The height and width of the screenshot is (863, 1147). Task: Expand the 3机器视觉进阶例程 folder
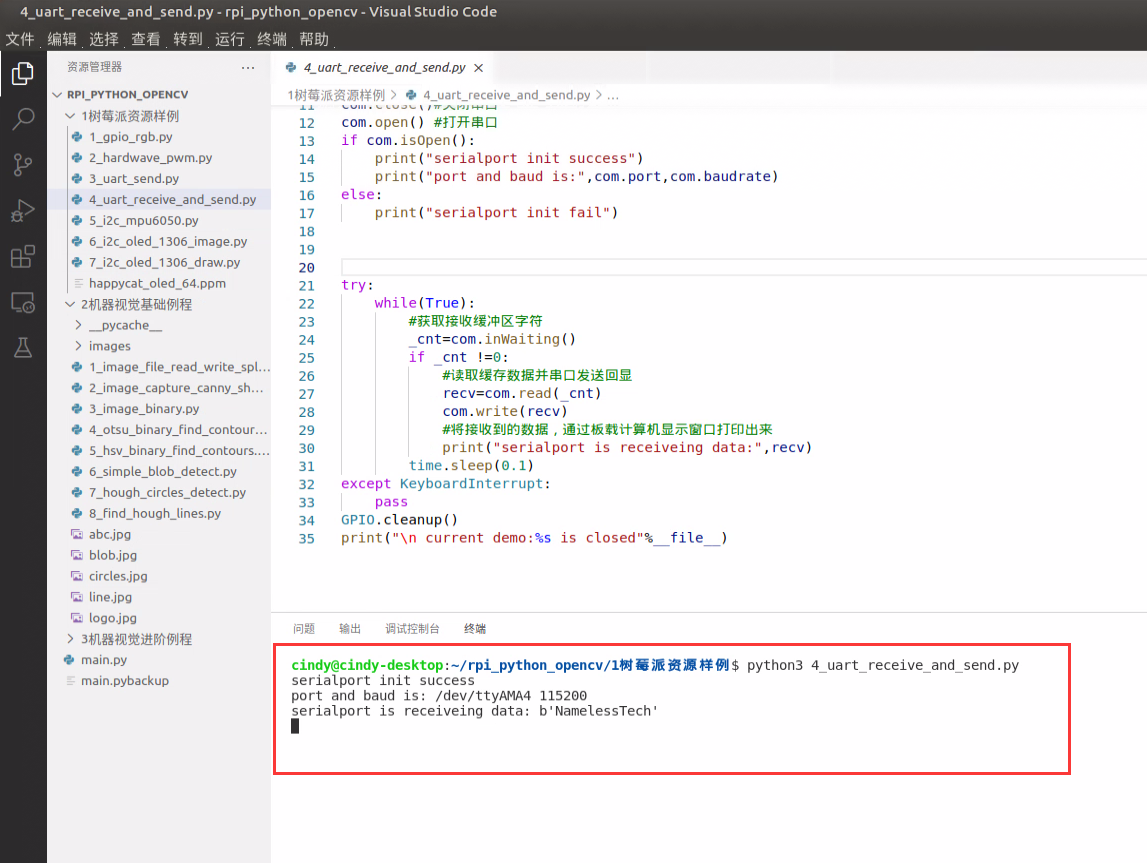coord(70,639)
